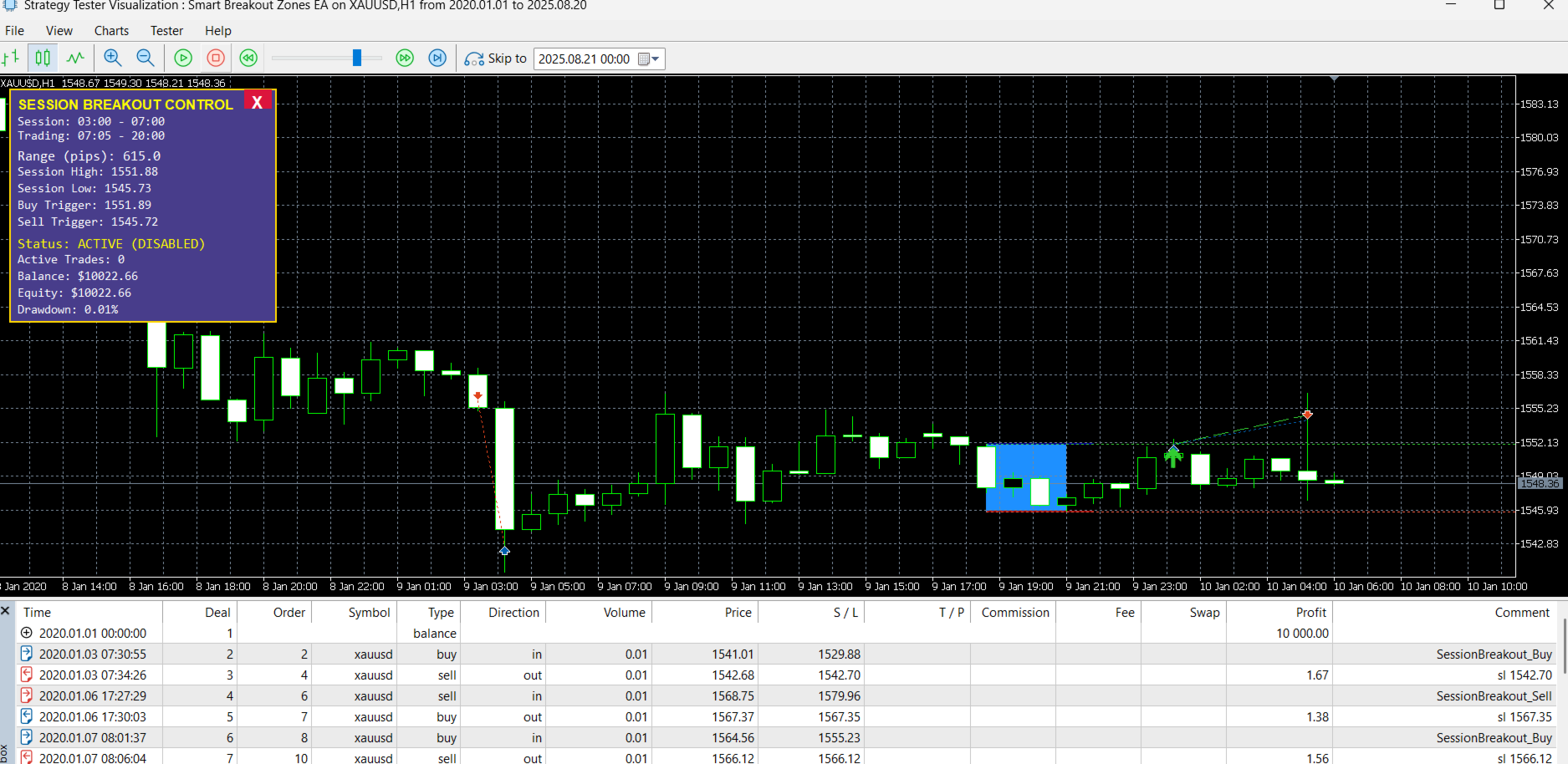Viewport: 1568px width, 764px height.
Task: Select the 2020.01.07 08:01:37 buy deal icon
Action: point(27,737)
